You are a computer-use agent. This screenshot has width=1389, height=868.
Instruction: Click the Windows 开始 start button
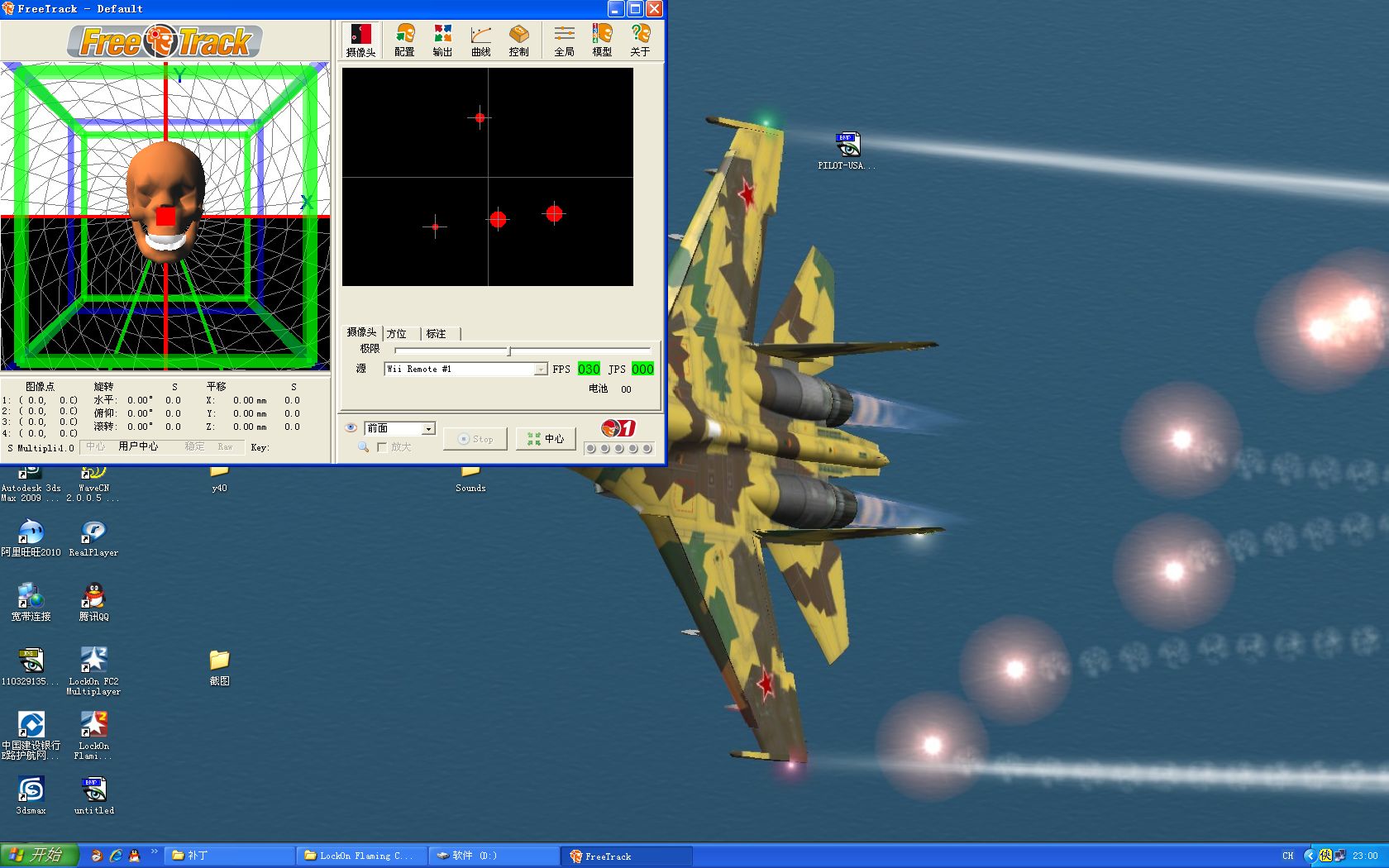point(39,855)
